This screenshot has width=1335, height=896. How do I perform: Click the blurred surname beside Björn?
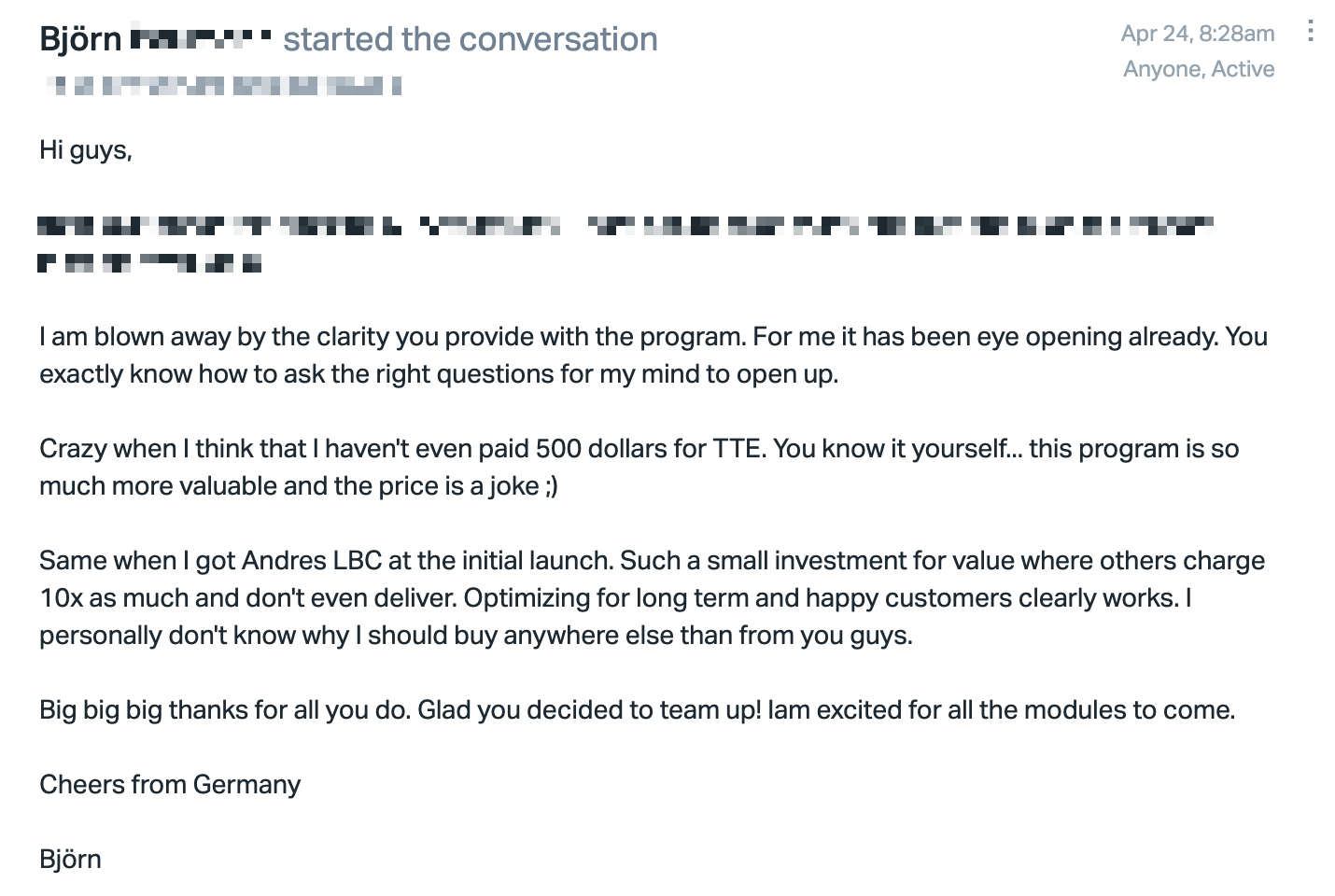point(201,39)
